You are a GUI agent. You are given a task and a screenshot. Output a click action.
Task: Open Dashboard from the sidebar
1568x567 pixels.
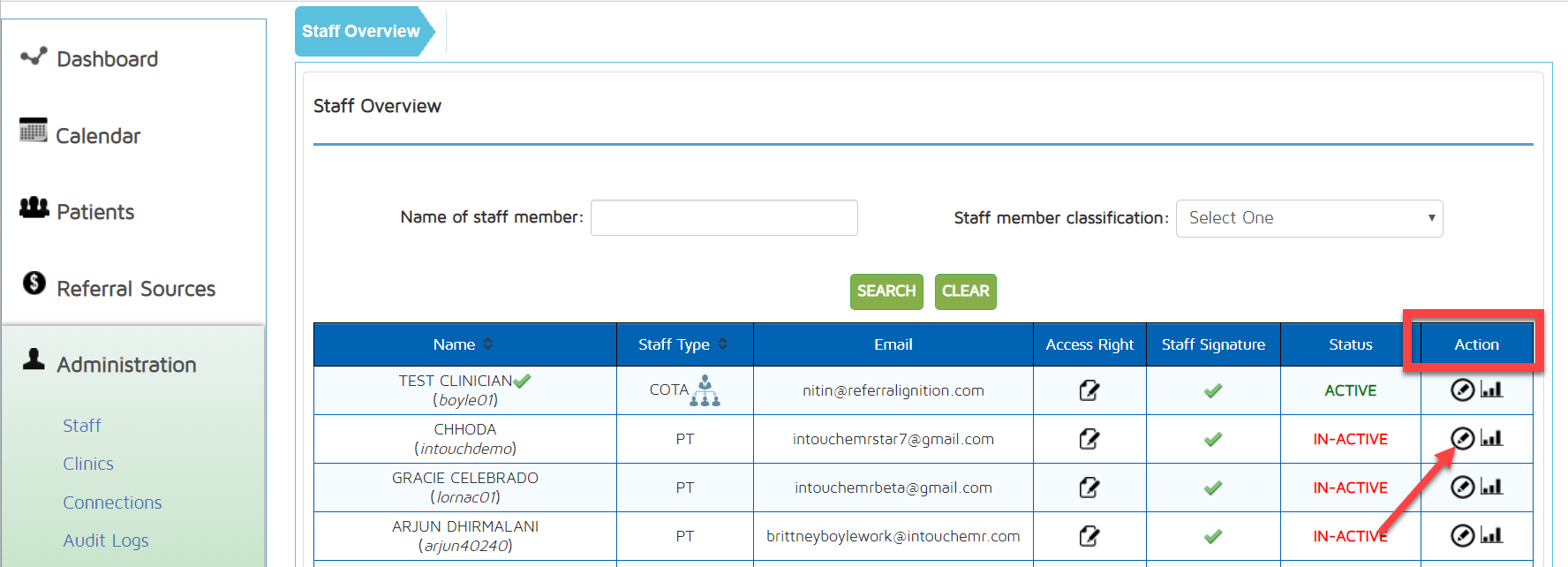107,59
